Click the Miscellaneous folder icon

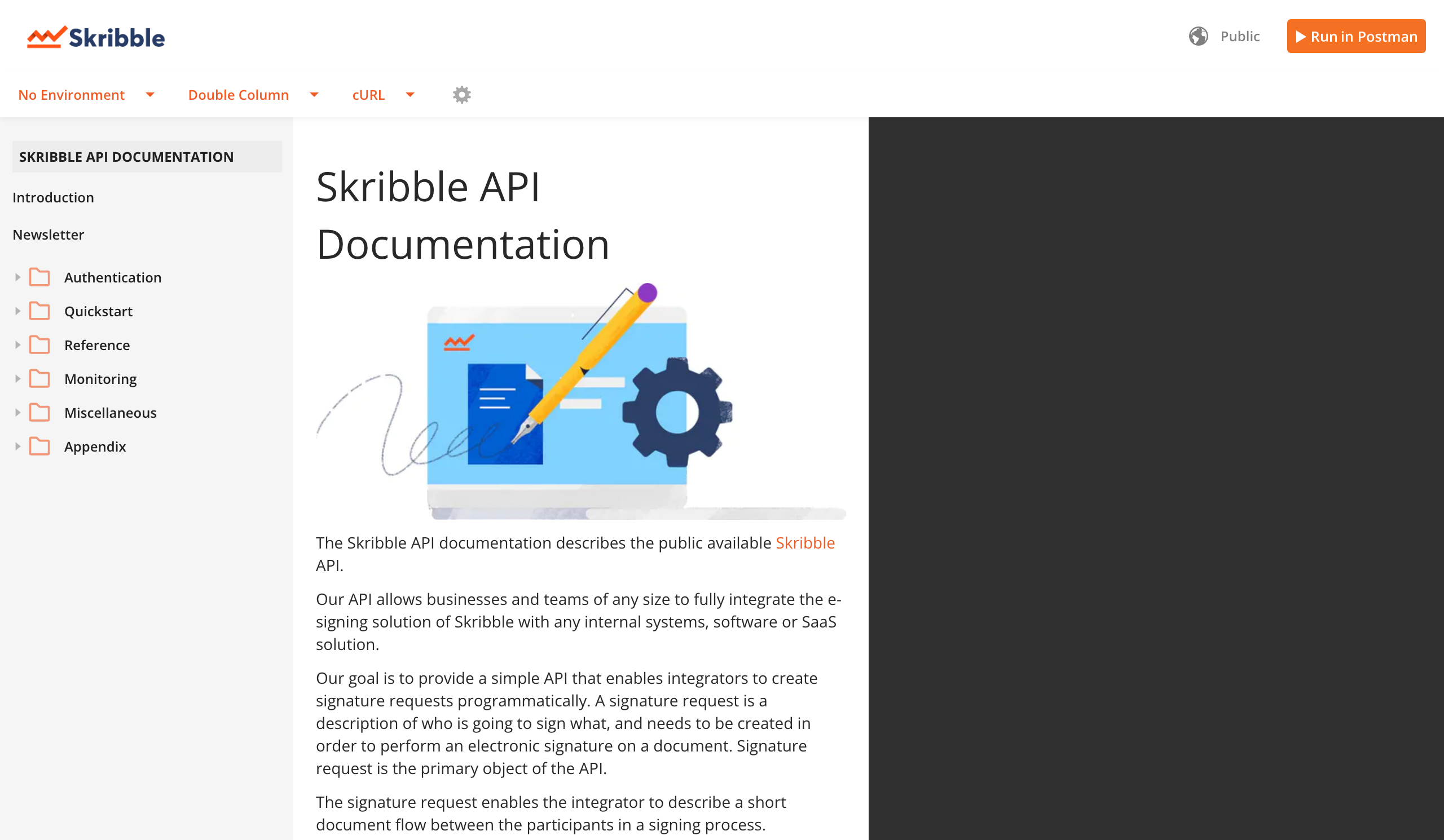point(39,412)
